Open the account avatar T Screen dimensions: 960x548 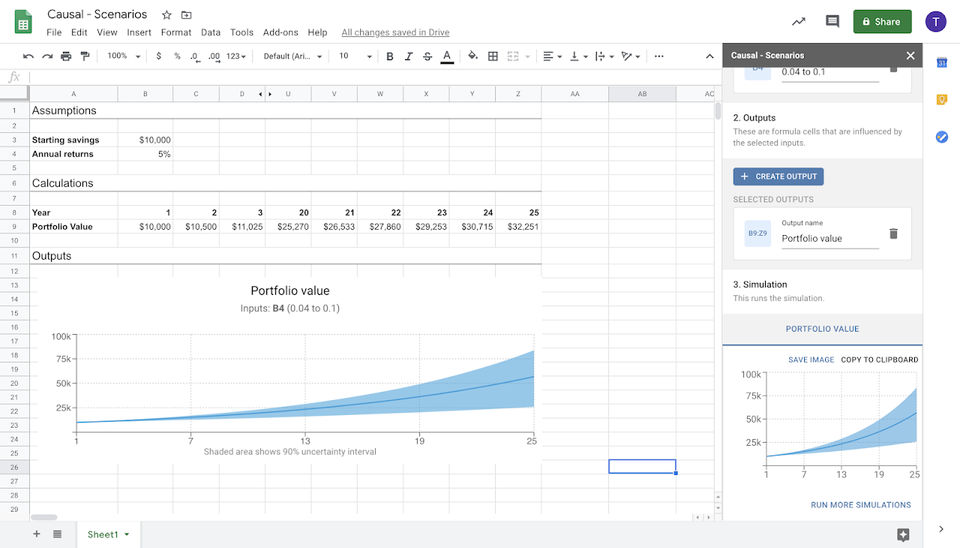tap(936, 21)
